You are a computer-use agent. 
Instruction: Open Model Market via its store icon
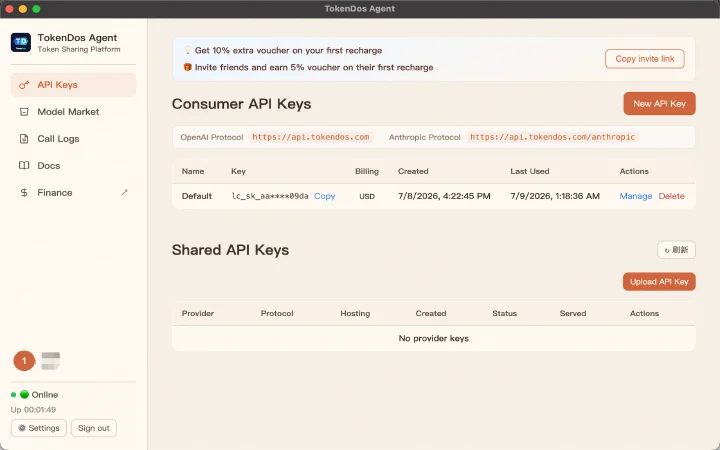click(x=24, y=112)
